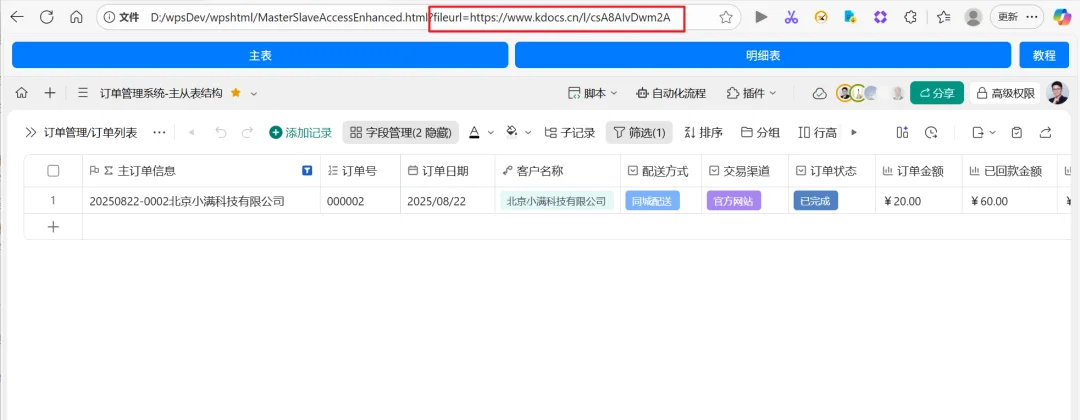1080x420 pixels.
Task: Go to the kdocs home icon
Action: coord(21,93)
